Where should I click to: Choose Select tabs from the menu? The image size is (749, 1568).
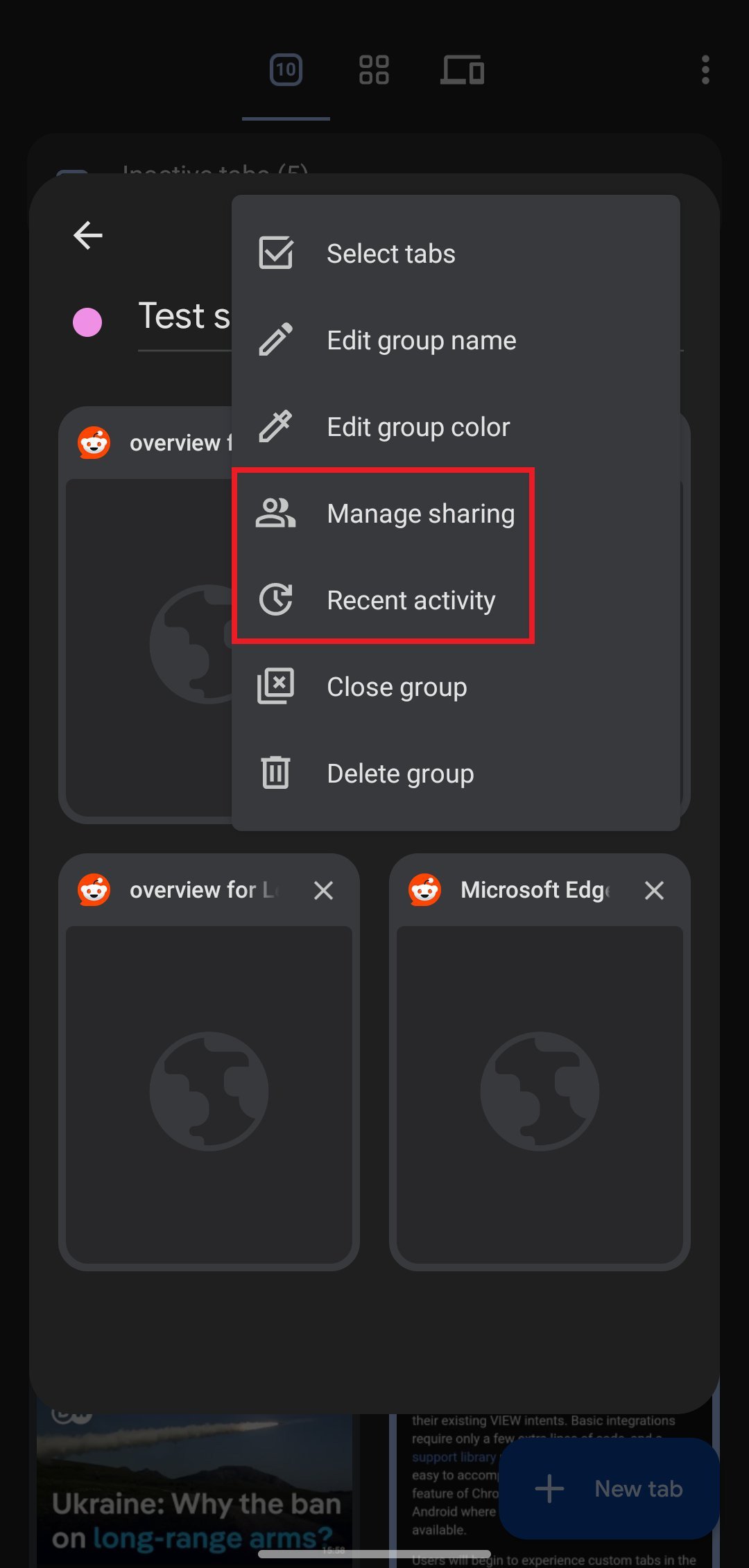pyautogui.click(x=390, y=254)
